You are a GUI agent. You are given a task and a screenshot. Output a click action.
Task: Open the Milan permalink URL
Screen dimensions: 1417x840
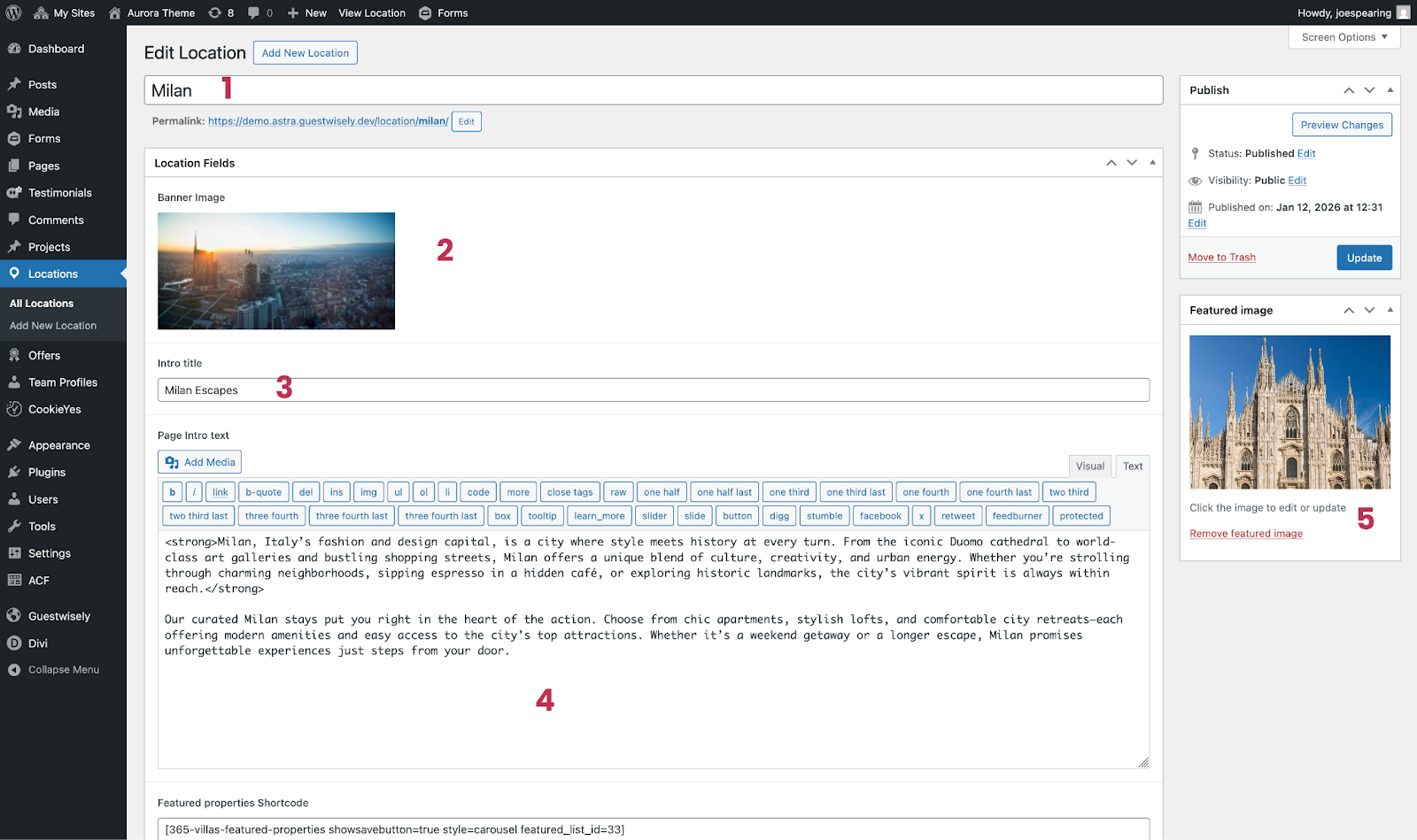point(328,121)
